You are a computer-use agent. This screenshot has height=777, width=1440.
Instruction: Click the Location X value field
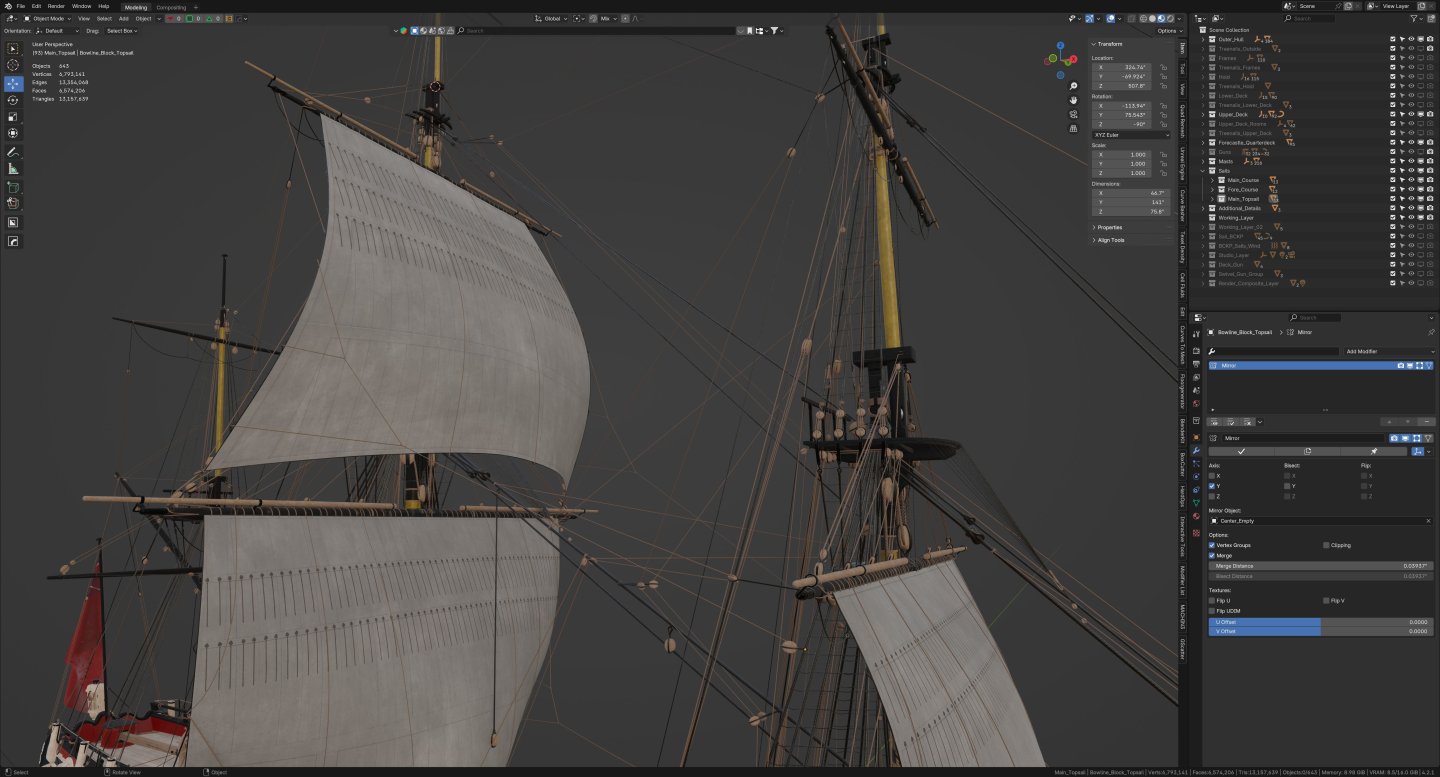(x=1123, y=67)
